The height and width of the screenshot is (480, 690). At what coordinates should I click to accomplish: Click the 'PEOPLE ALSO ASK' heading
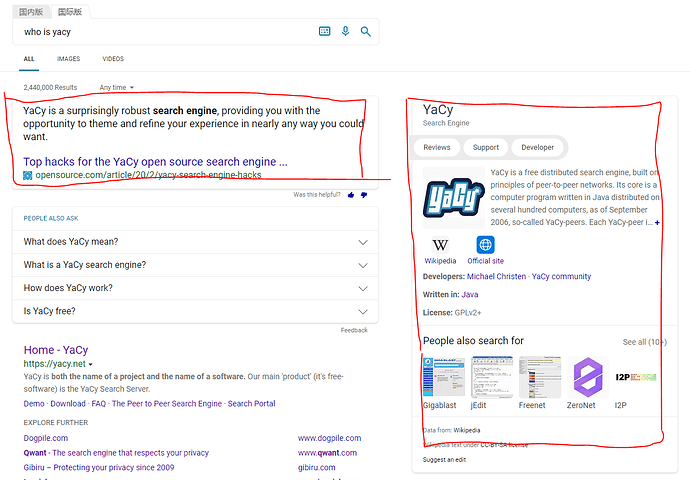coord(51,218)
